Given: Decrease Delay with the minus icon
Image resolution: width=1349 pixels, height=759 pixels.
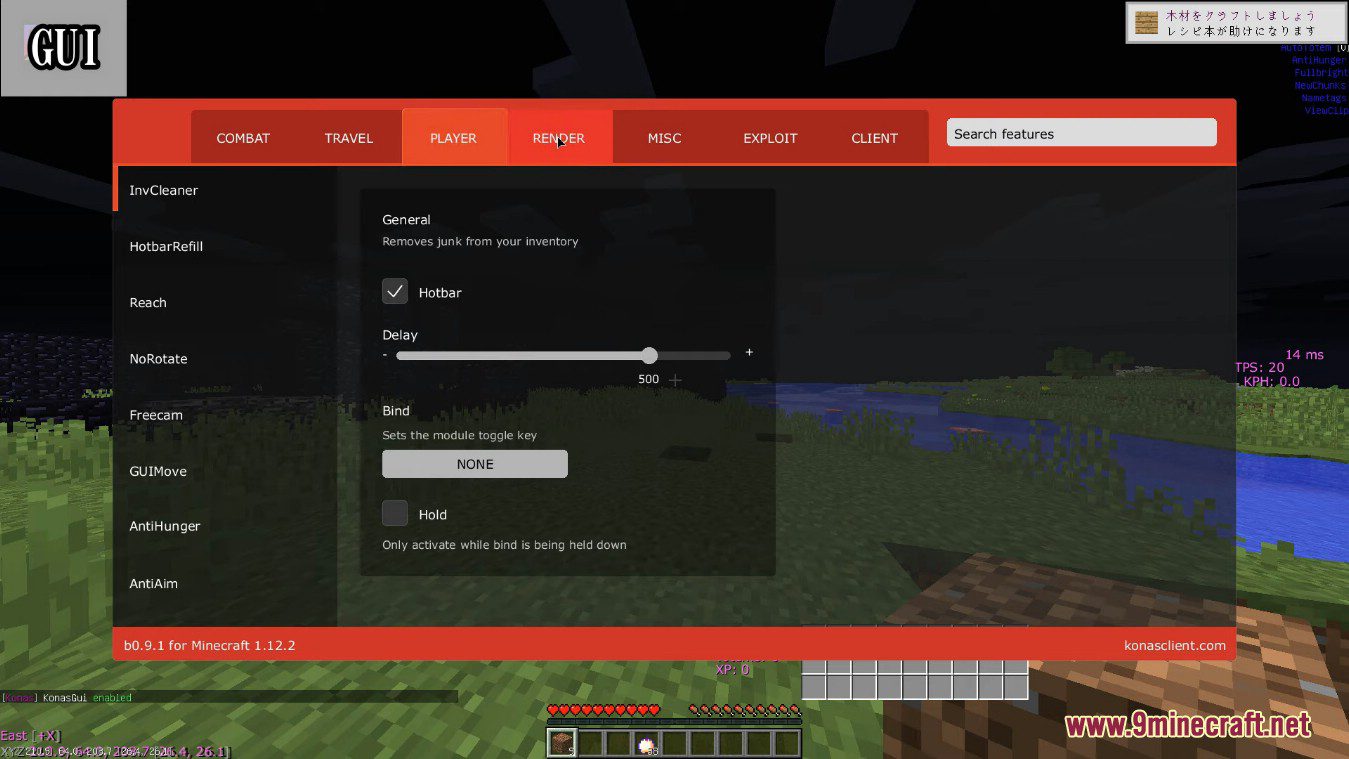Looking at the screenshot, I should [385, 354].
